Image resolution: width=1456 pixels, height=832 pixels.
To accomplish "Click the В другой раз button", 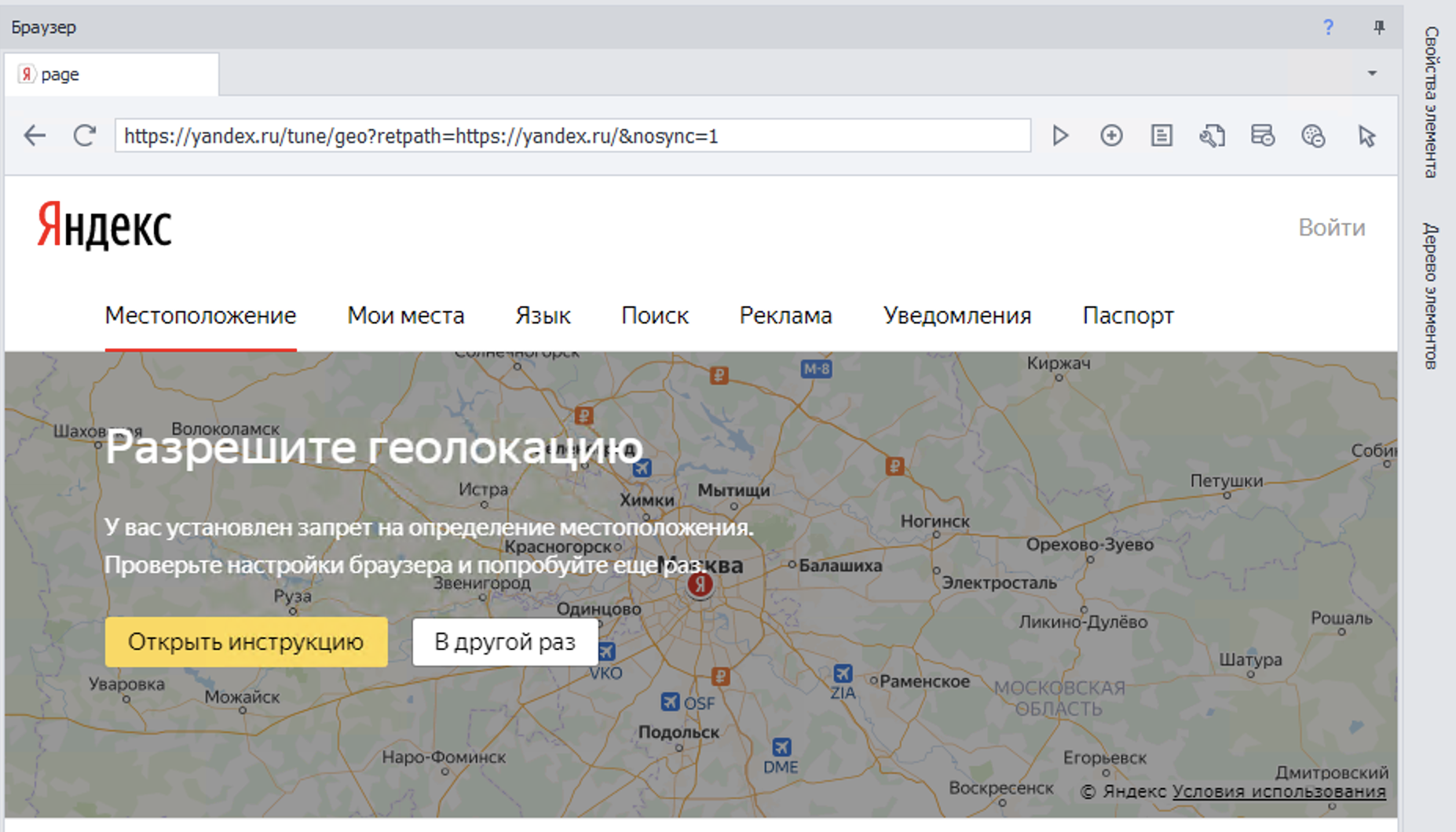I will [505, 642].
